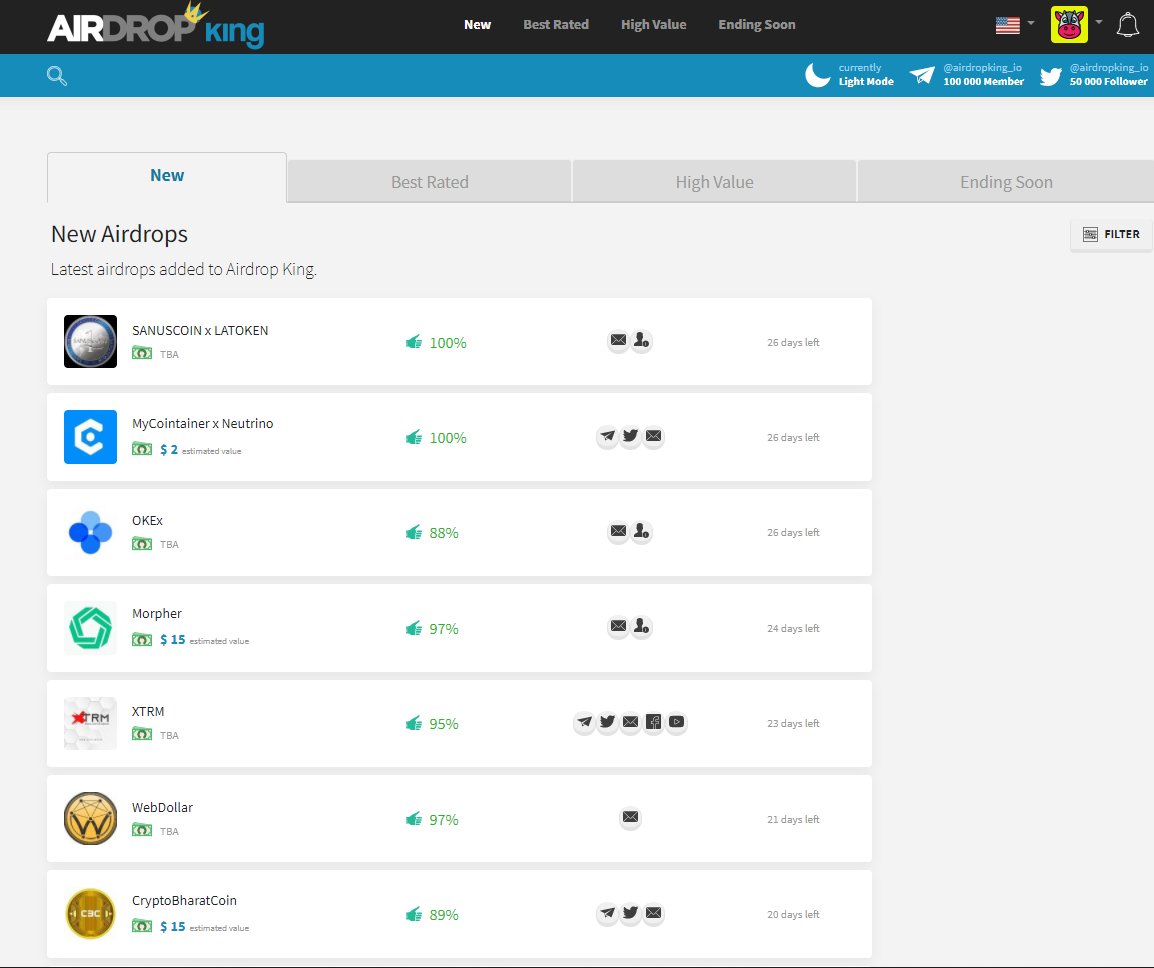
Task: Open notifications bell icon
Action: click(1128, 24)
